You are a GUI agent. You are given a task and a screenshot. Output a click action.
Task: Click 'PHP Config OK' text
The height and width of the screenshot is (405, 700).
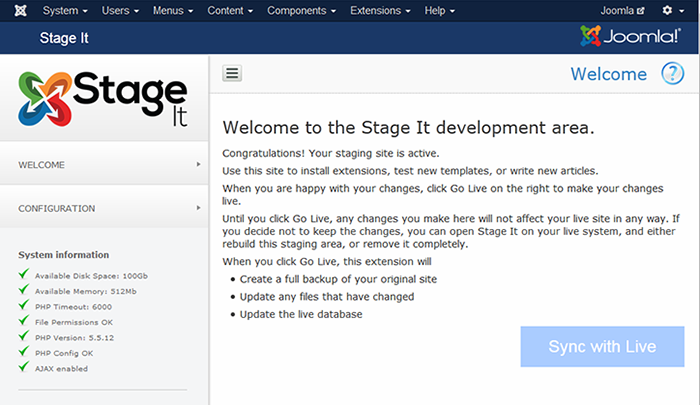(x=64, y=353)
